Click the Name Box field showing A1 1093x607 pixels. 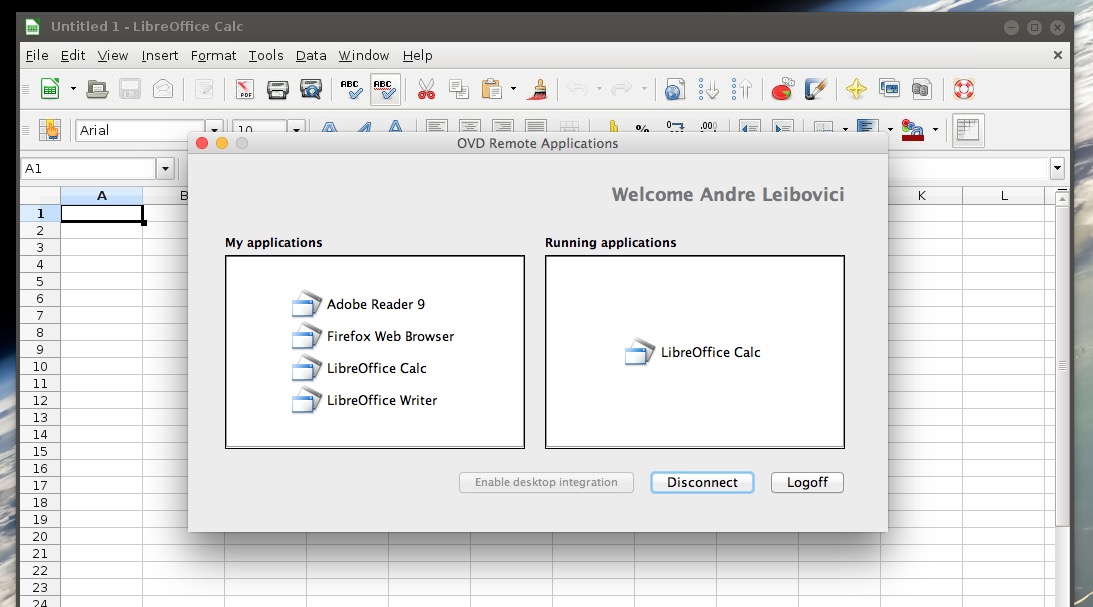tap(89, 169)
